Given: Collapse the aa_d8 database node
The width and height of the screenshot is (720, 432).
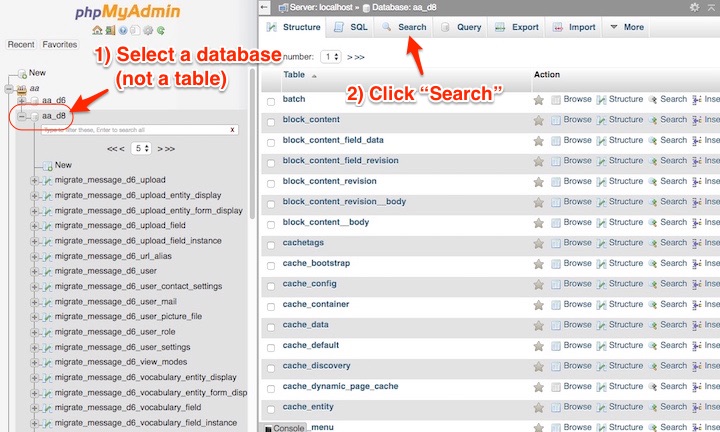Looking at the screenshot, I should click(22, 116).
